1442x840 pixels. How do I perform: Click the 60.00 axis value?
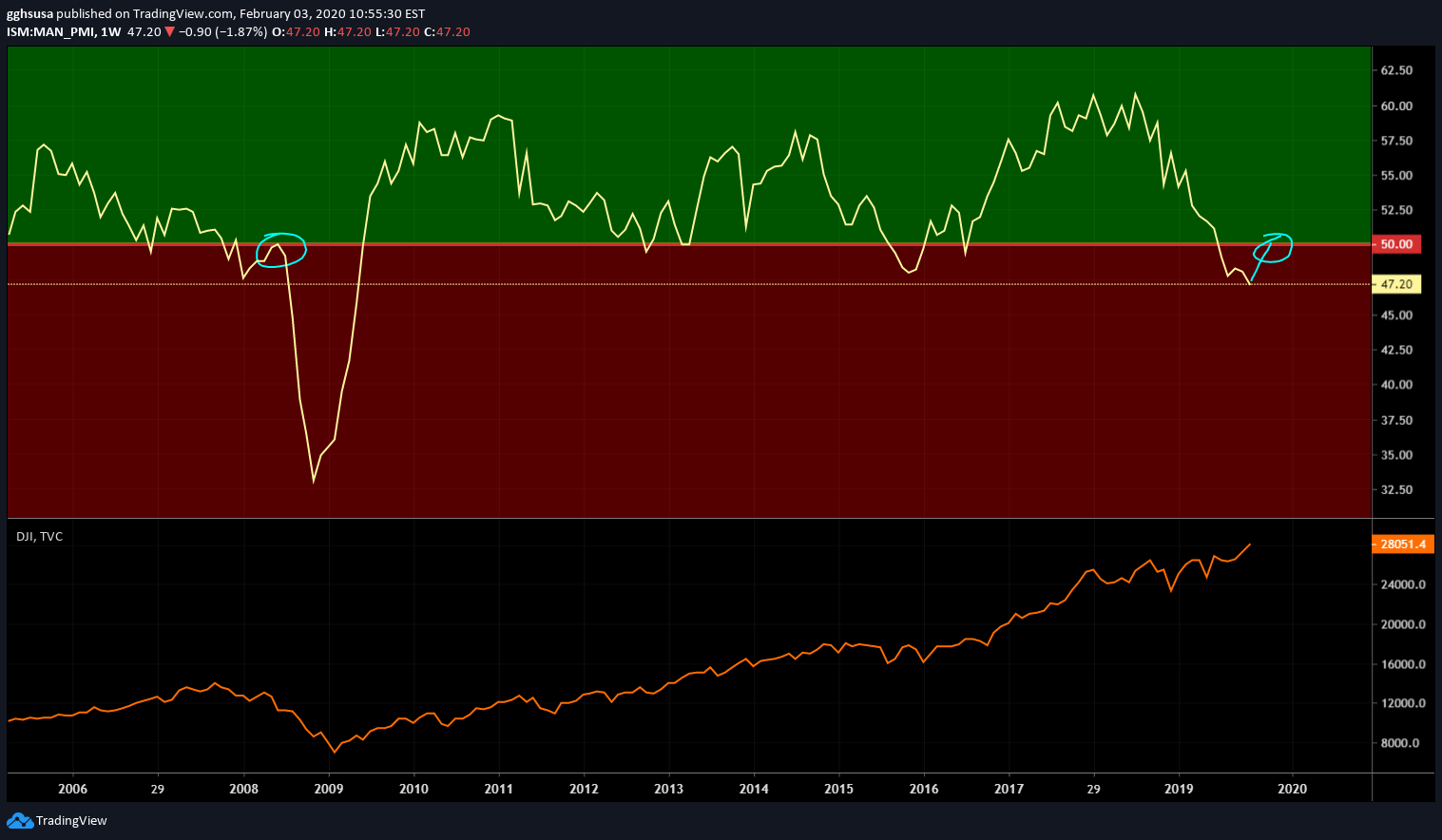(x=1396, y=105)
